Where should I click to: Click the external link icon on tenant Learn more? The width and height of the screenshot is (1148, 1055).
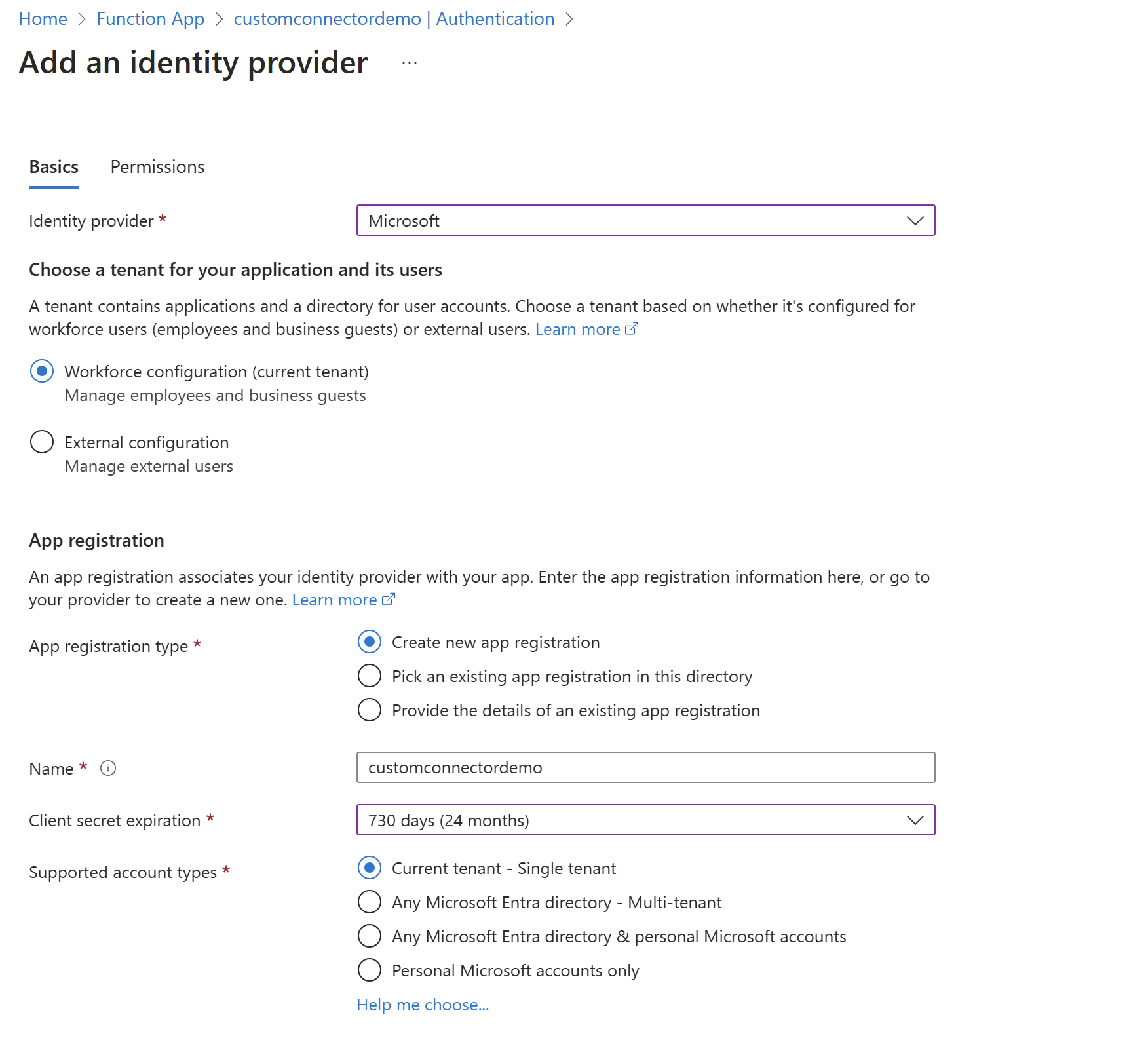631,328
